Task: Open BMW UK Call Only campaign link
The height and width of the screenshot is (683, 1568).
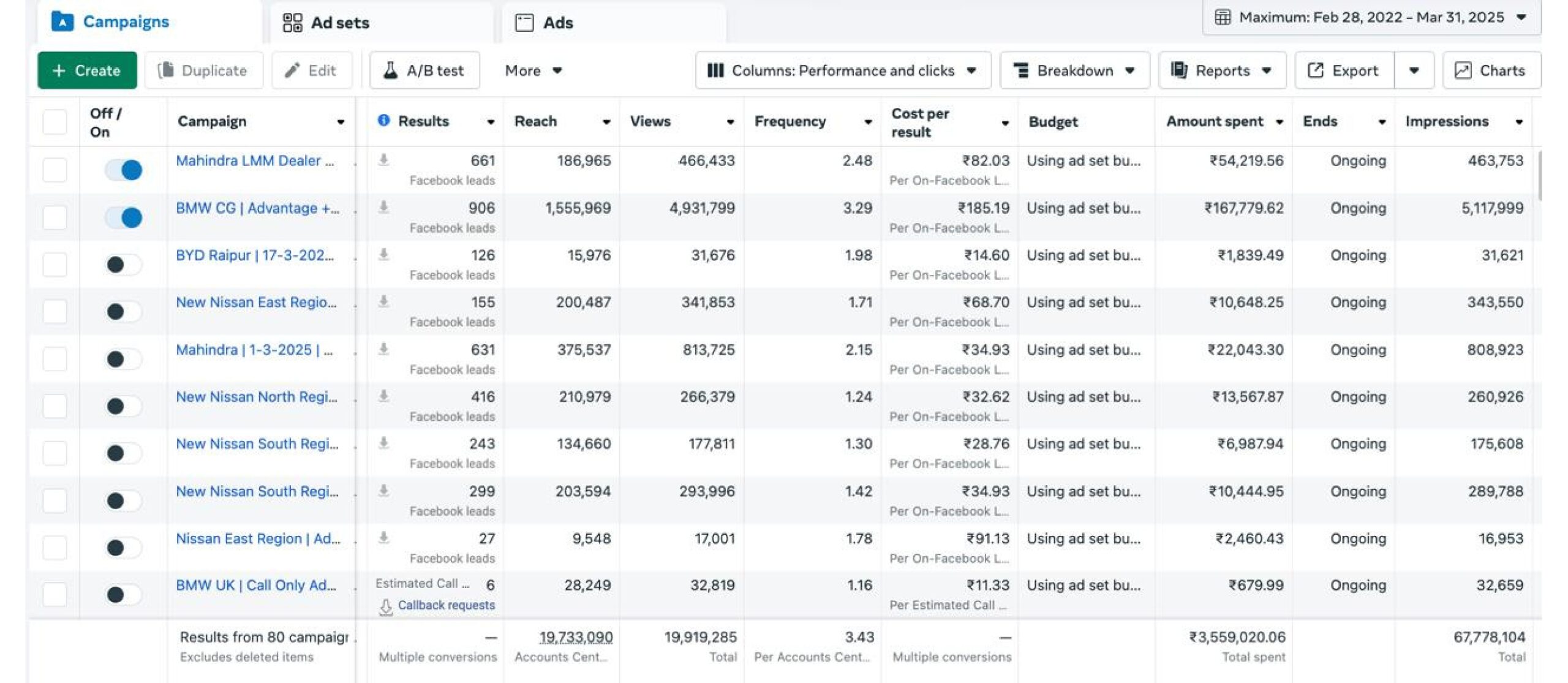Action: 256,585
